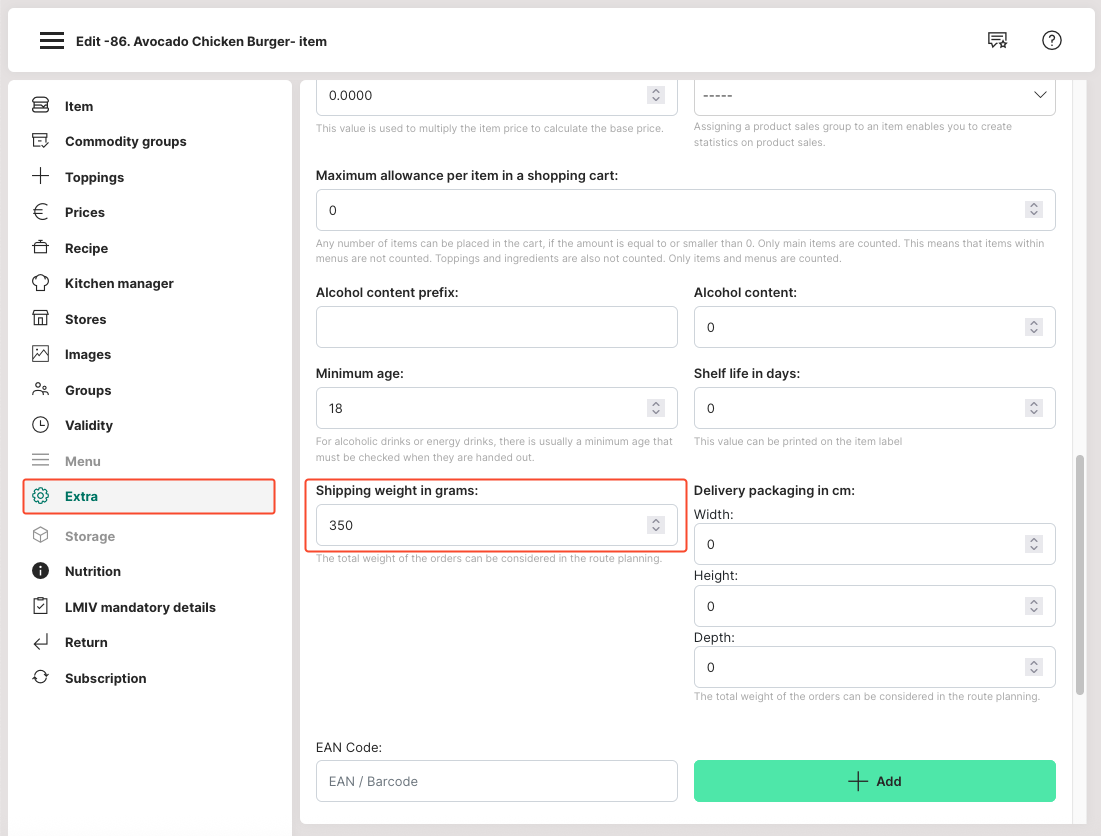The height and width of the screenshot is (836, 1101).
Task: Click the vertical page scrollbar
Action: click(1080, 575)
